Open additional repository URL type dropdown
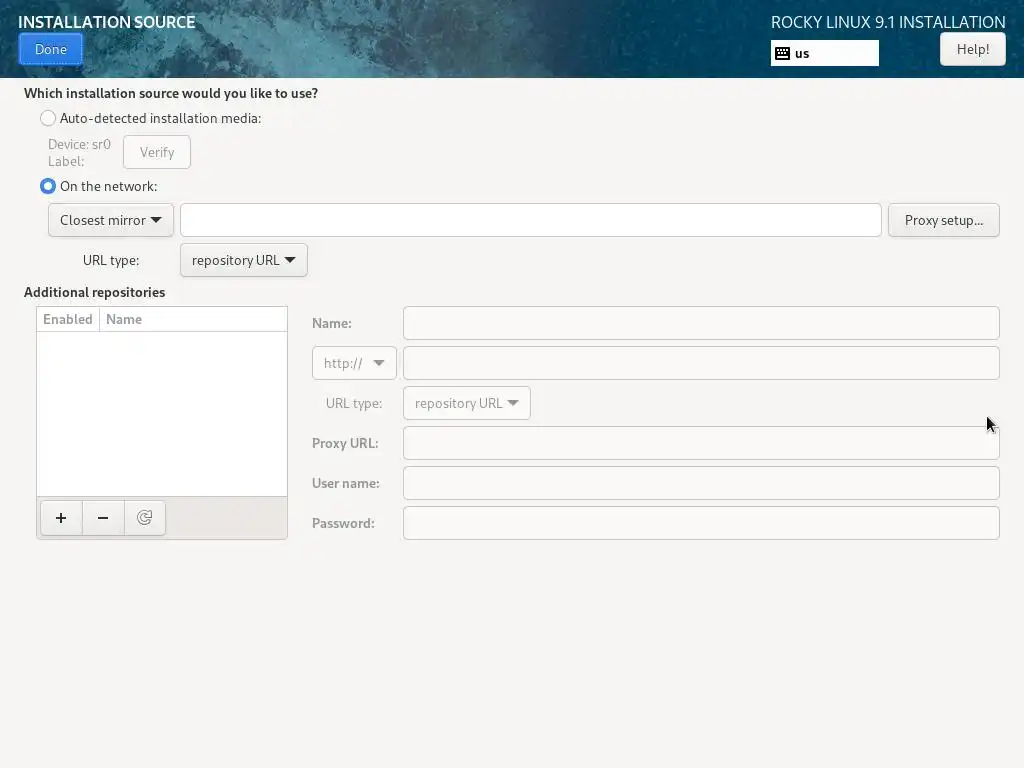 click(467, 403)
